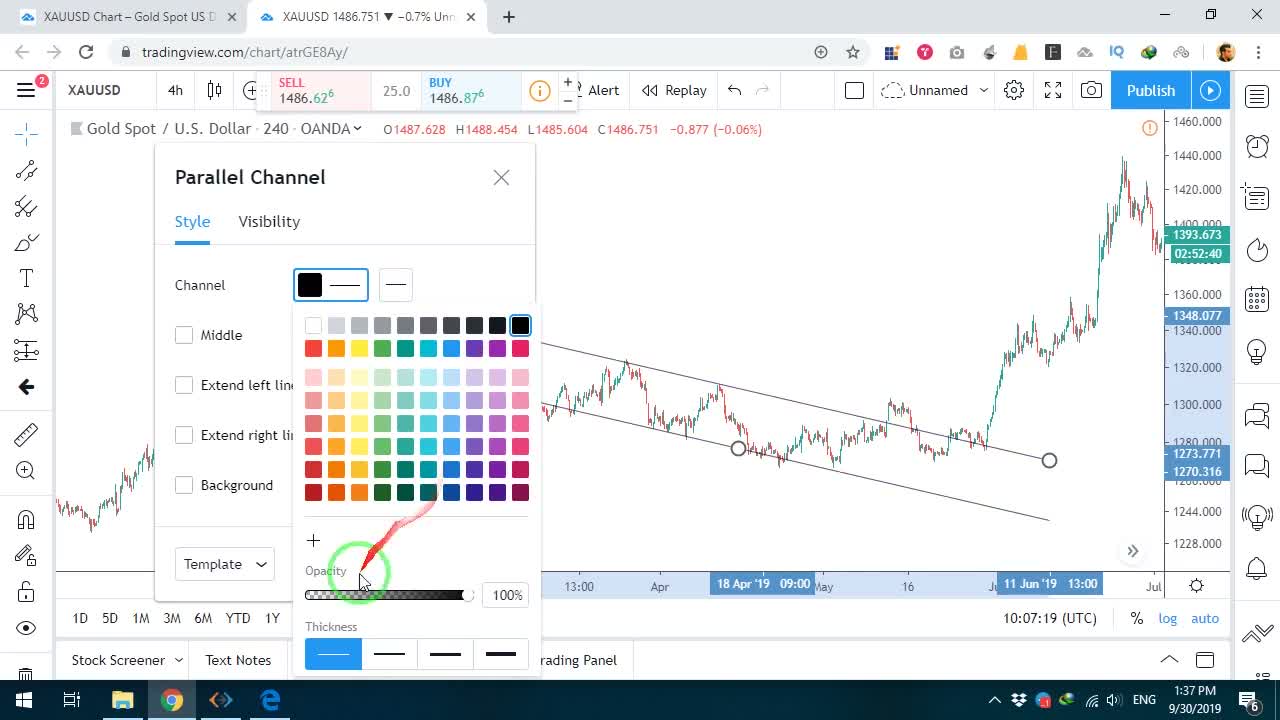Enable the Extend left line checkbox

pos(184,385)
